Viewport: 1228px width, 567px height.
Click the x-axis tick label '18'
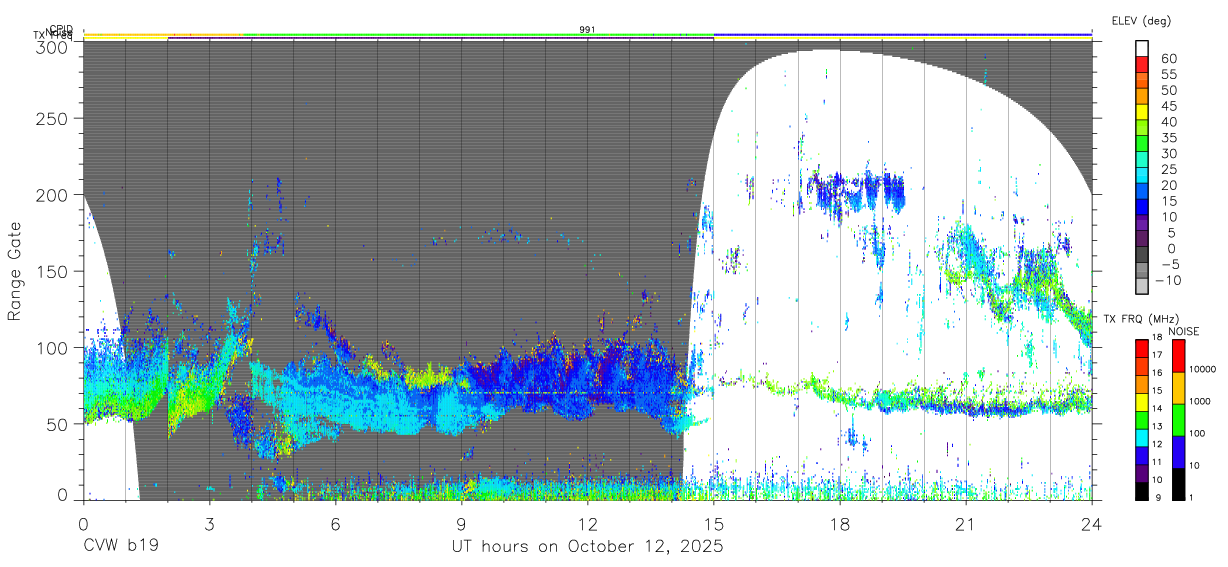(840, 524)
